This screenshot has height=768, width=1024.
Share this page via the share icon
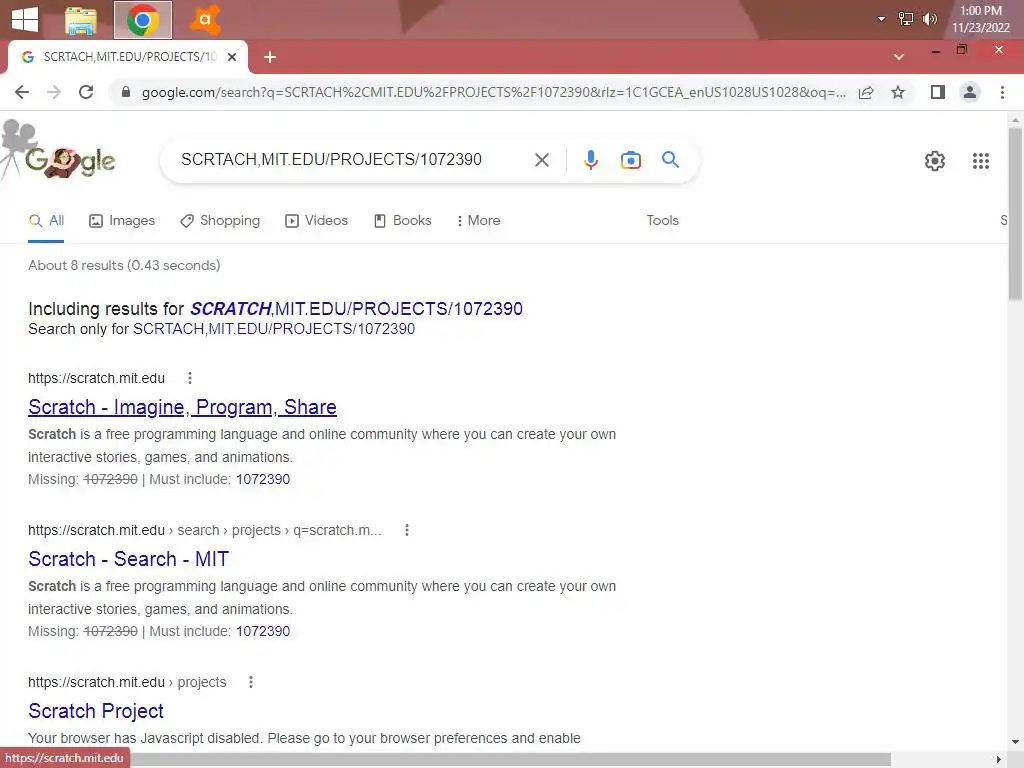pyautogui.click(x=866, y=92)
